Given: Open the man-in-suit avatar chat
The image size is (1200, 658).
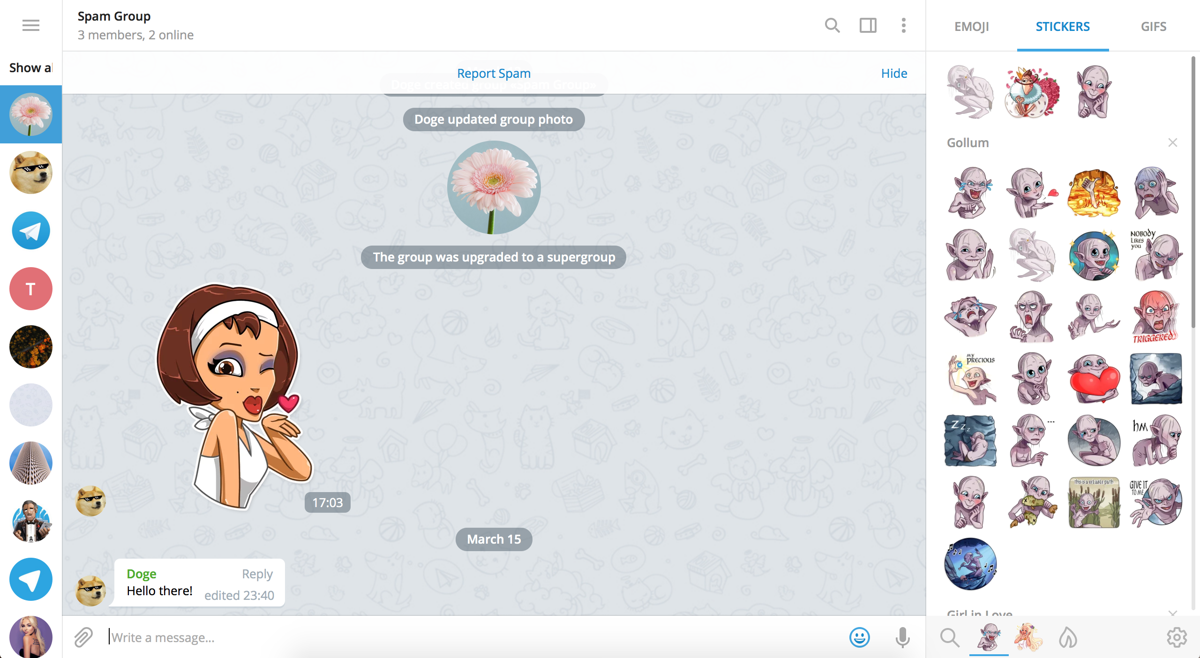Looking at the screenshot, I should [31, 521].
